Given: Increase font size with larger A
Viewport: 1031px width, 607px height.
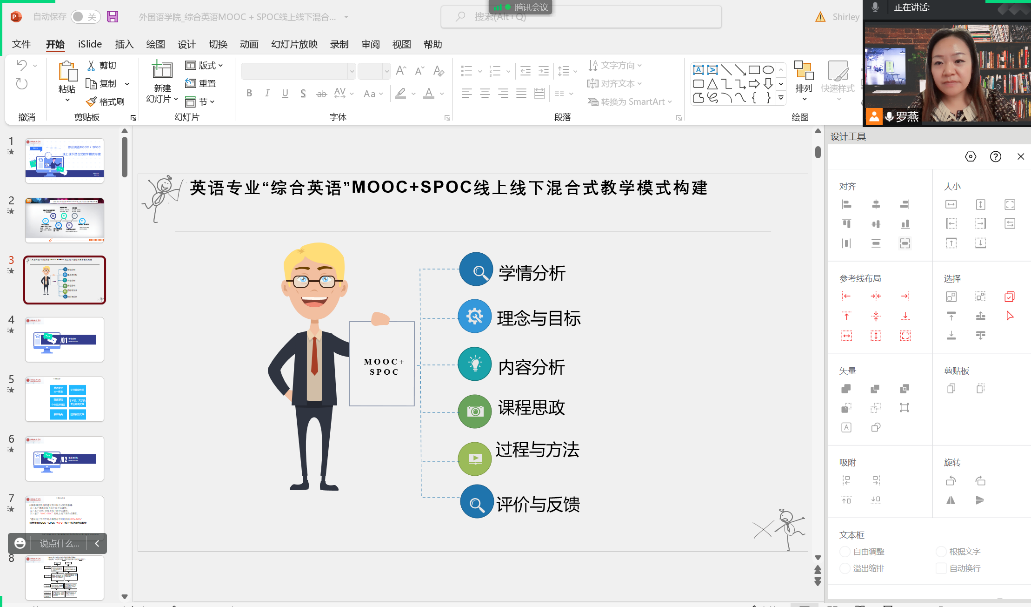Looking at the screenshot, I should pos(401,70).
